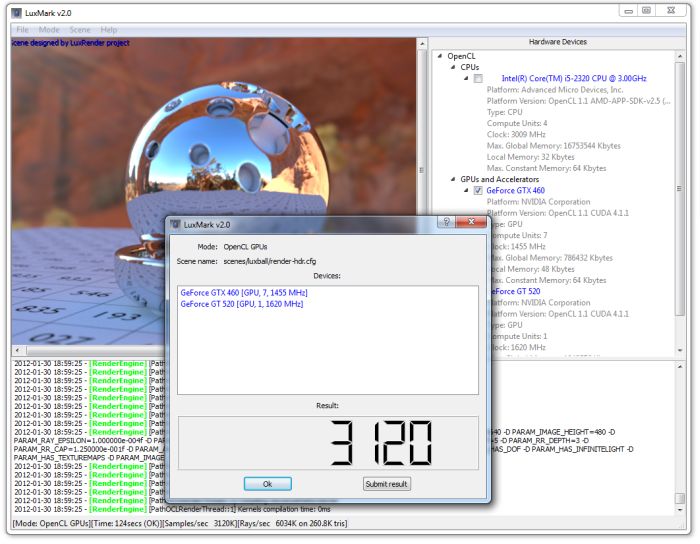Click the log panel scroll up arrow
700x544 pixels.
(680, 366)
